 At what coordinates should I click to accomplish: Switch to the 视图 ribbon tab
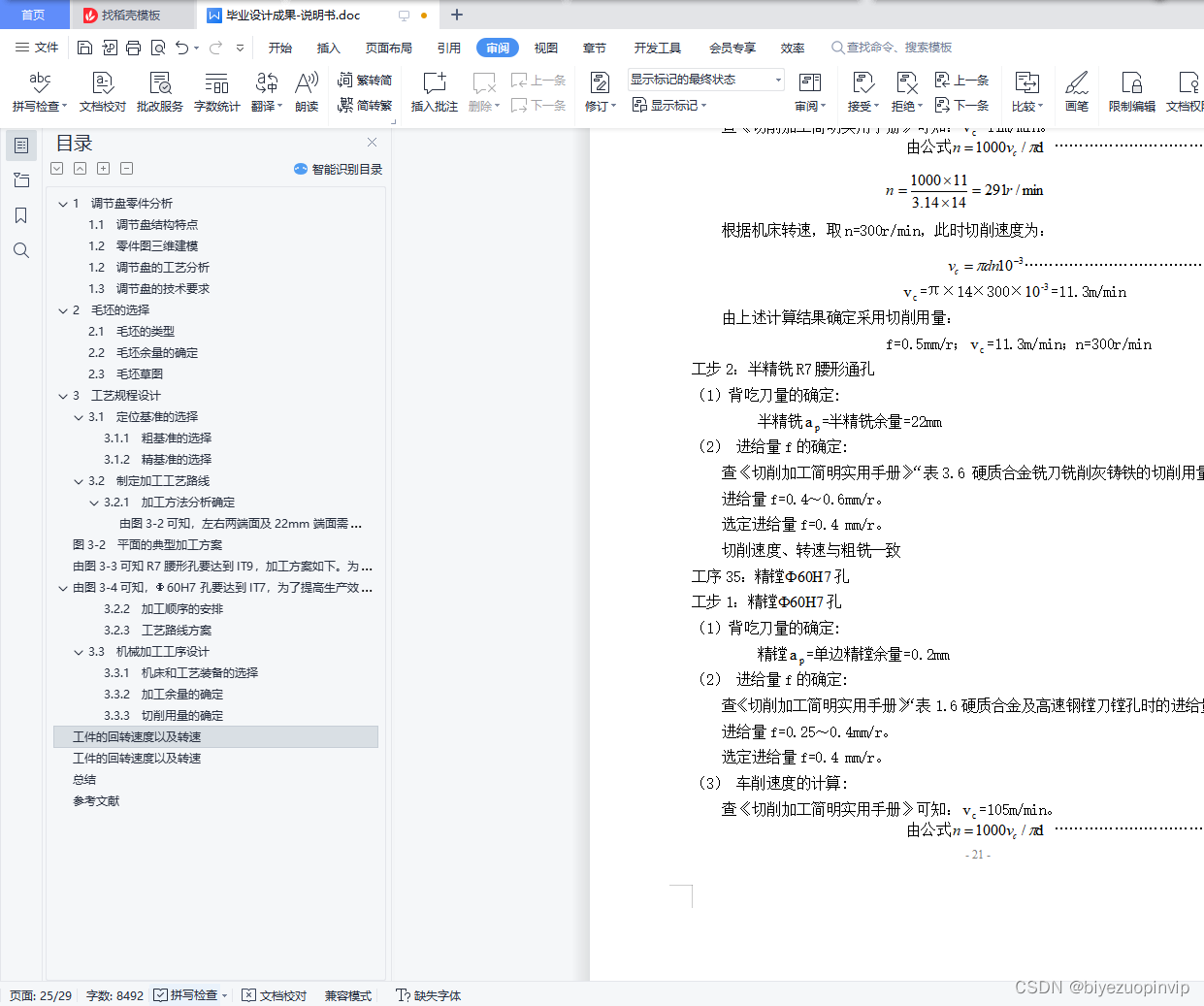546,48
